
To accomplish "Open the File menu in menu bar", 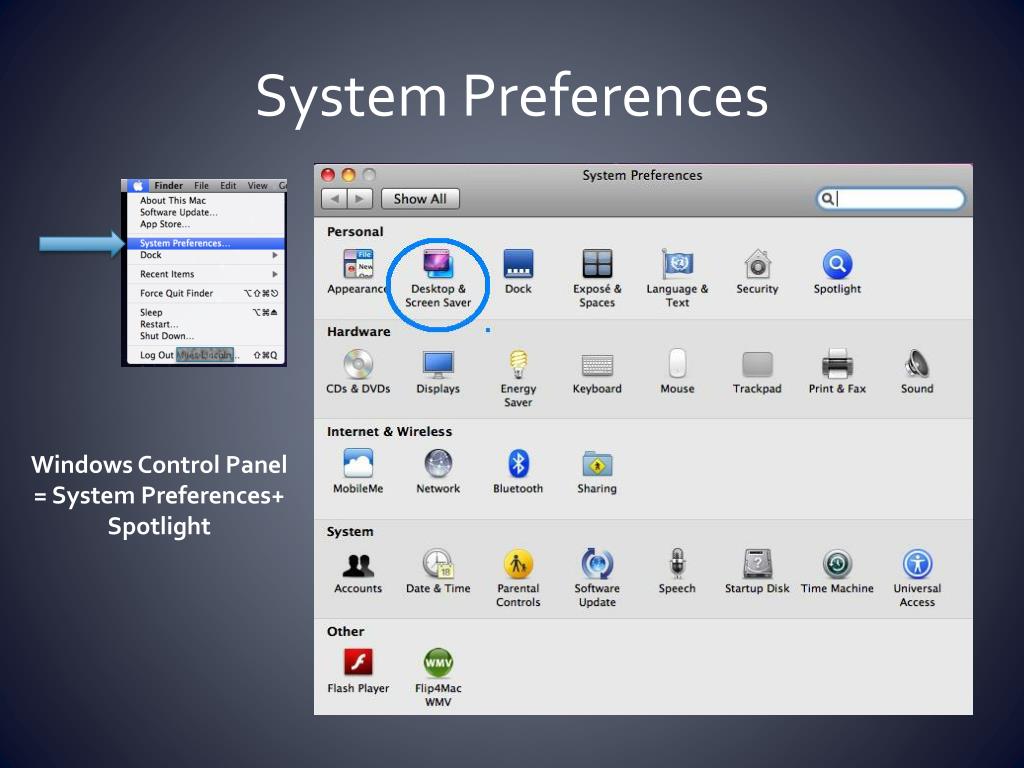I will (x=201, y=185).
